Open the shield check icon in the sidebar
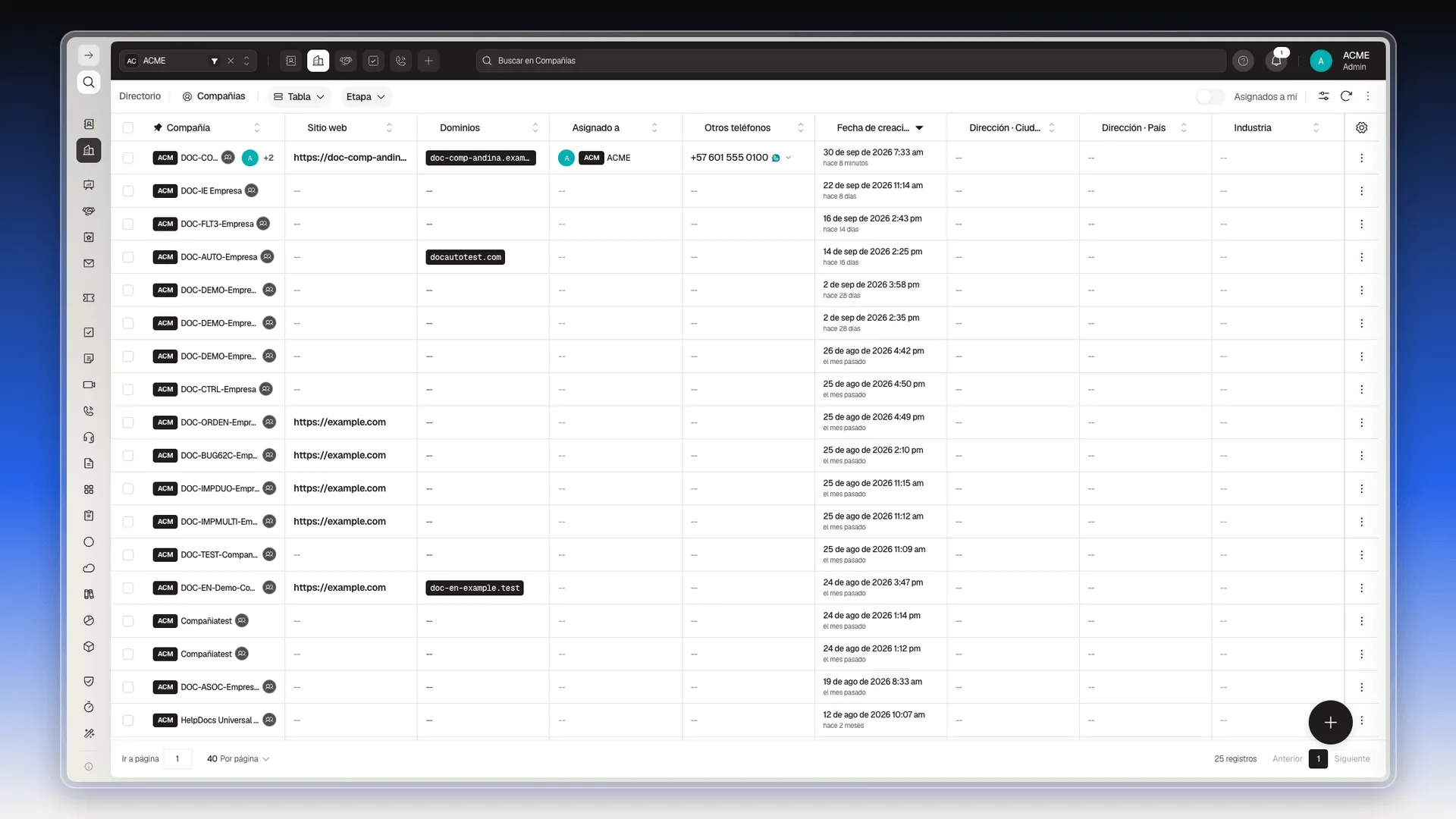1456x819 pixels. pyautogui.click(x=89, y=681)
